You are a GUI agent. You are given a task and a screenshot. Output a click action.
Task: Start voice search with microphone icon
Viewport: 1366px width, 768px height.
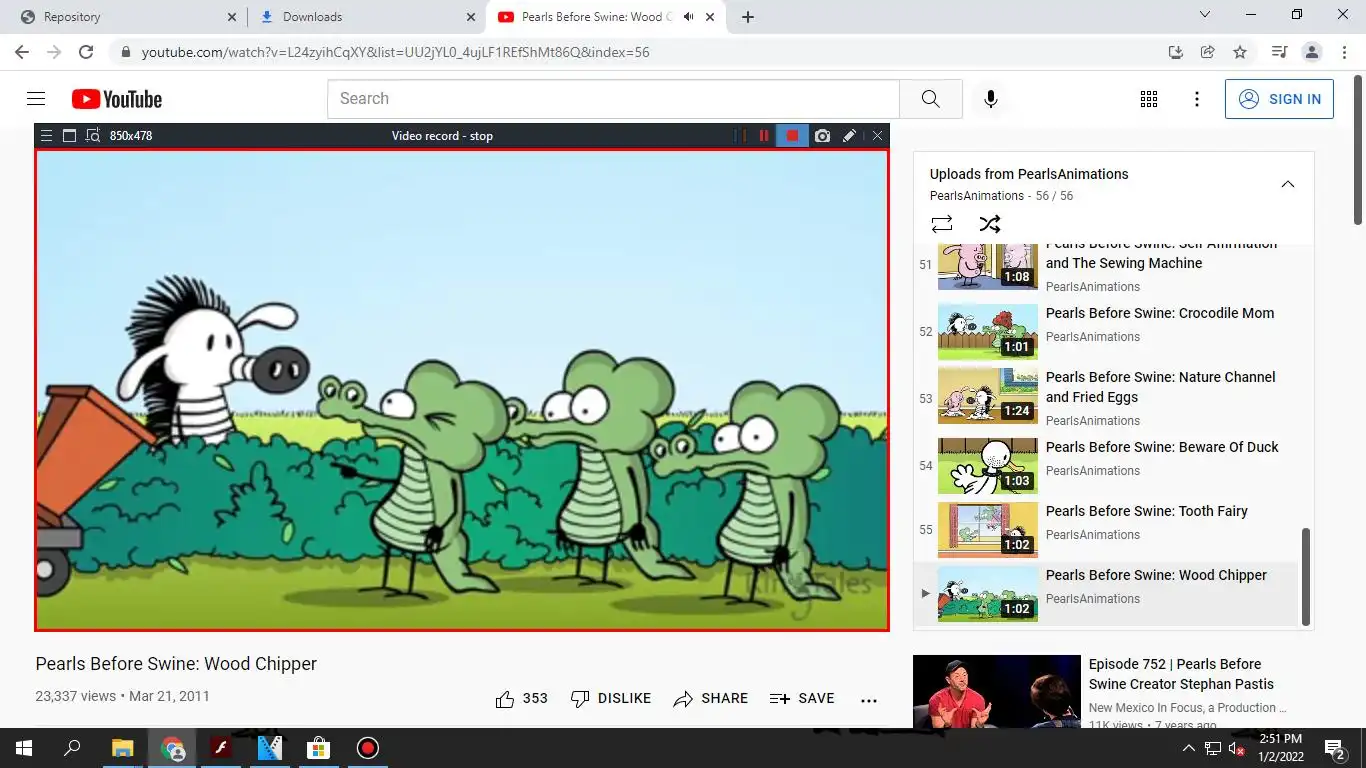pyautogui.click(x=990, y=99)
